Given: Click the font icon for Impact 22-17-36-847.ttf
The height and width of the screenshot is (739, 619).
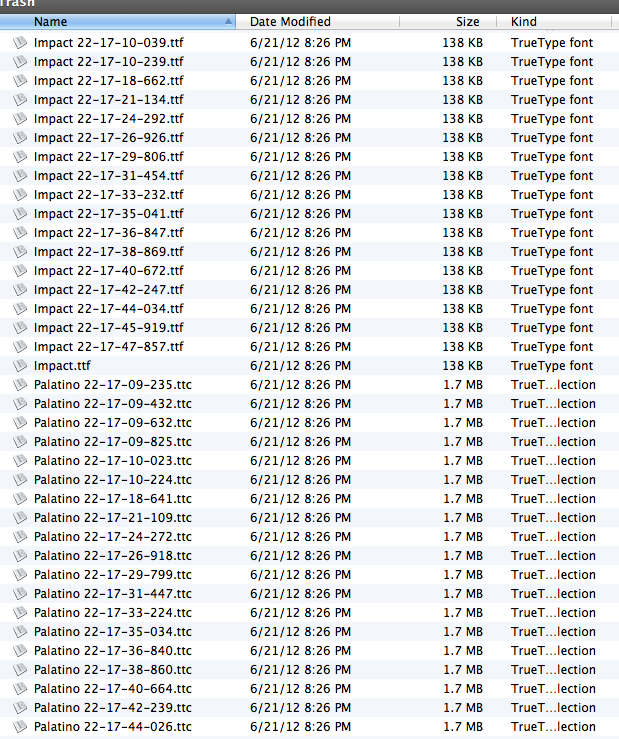Looking at the screenshot, I should point(20,233).
